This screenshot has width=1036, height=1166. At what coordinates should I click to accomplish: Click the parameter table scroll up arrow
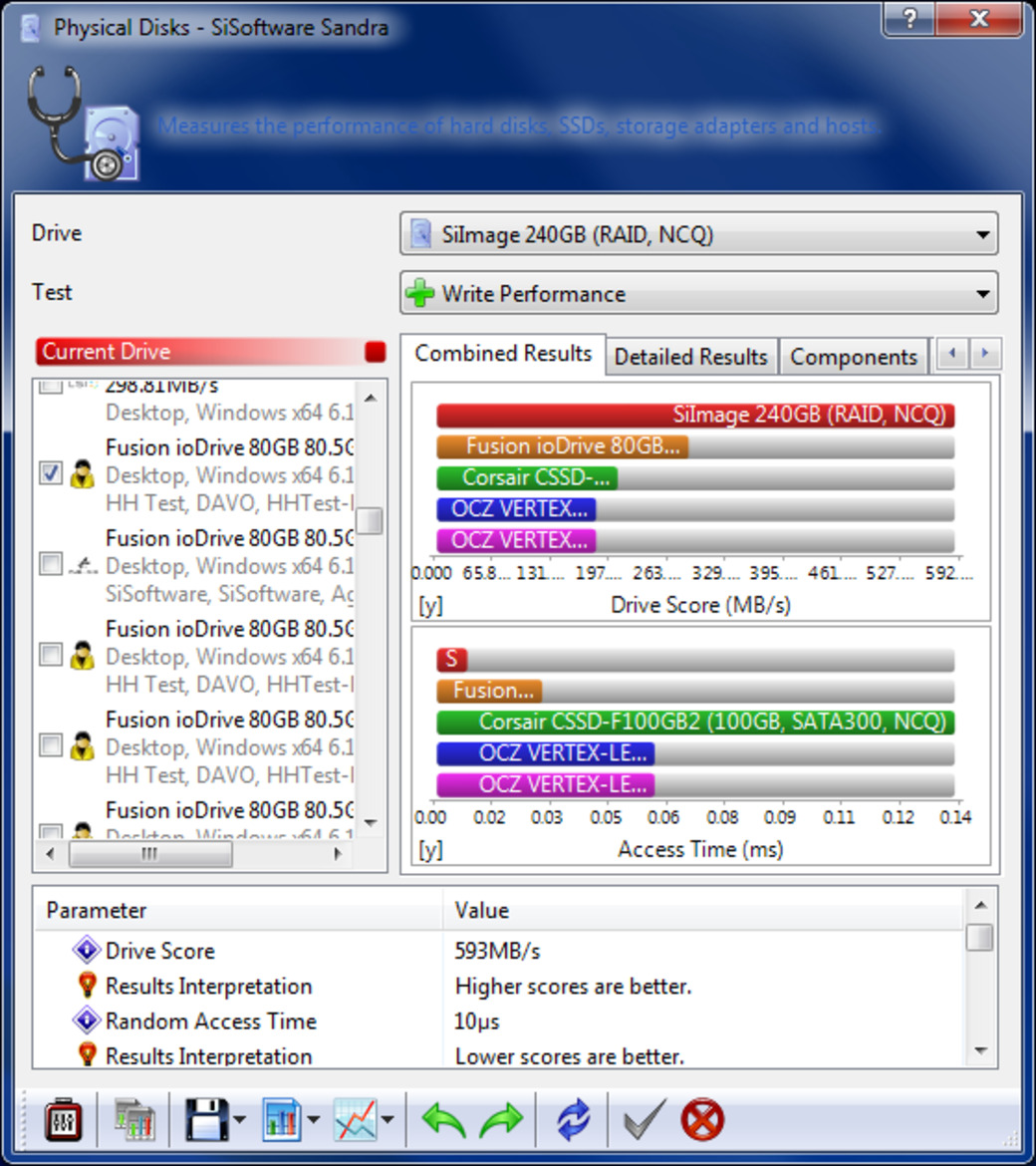(x=981, y=905)
